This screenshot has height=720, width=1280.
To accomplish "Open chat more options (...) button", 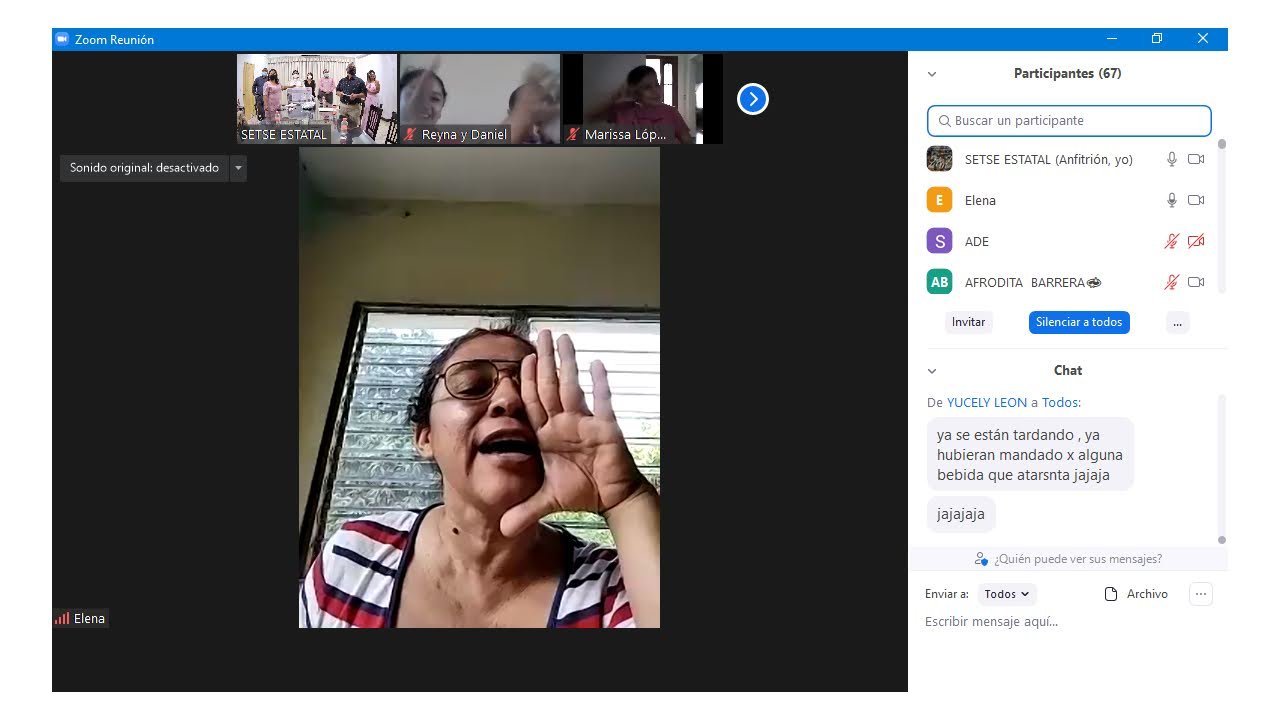I will pyautogui.click(x=1201, y=594).
